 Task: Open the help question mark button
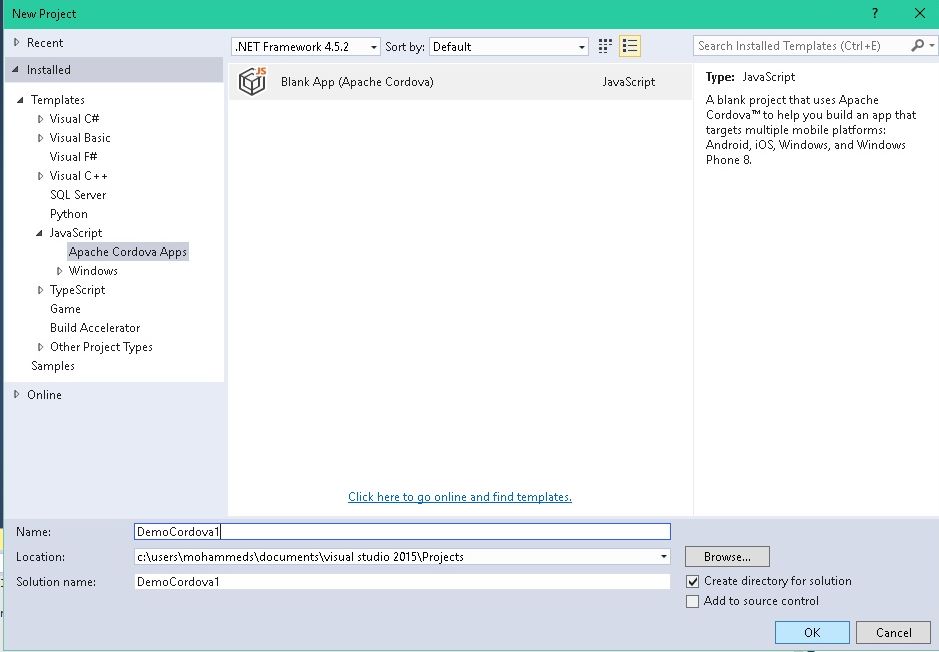[x=875, y=13]
